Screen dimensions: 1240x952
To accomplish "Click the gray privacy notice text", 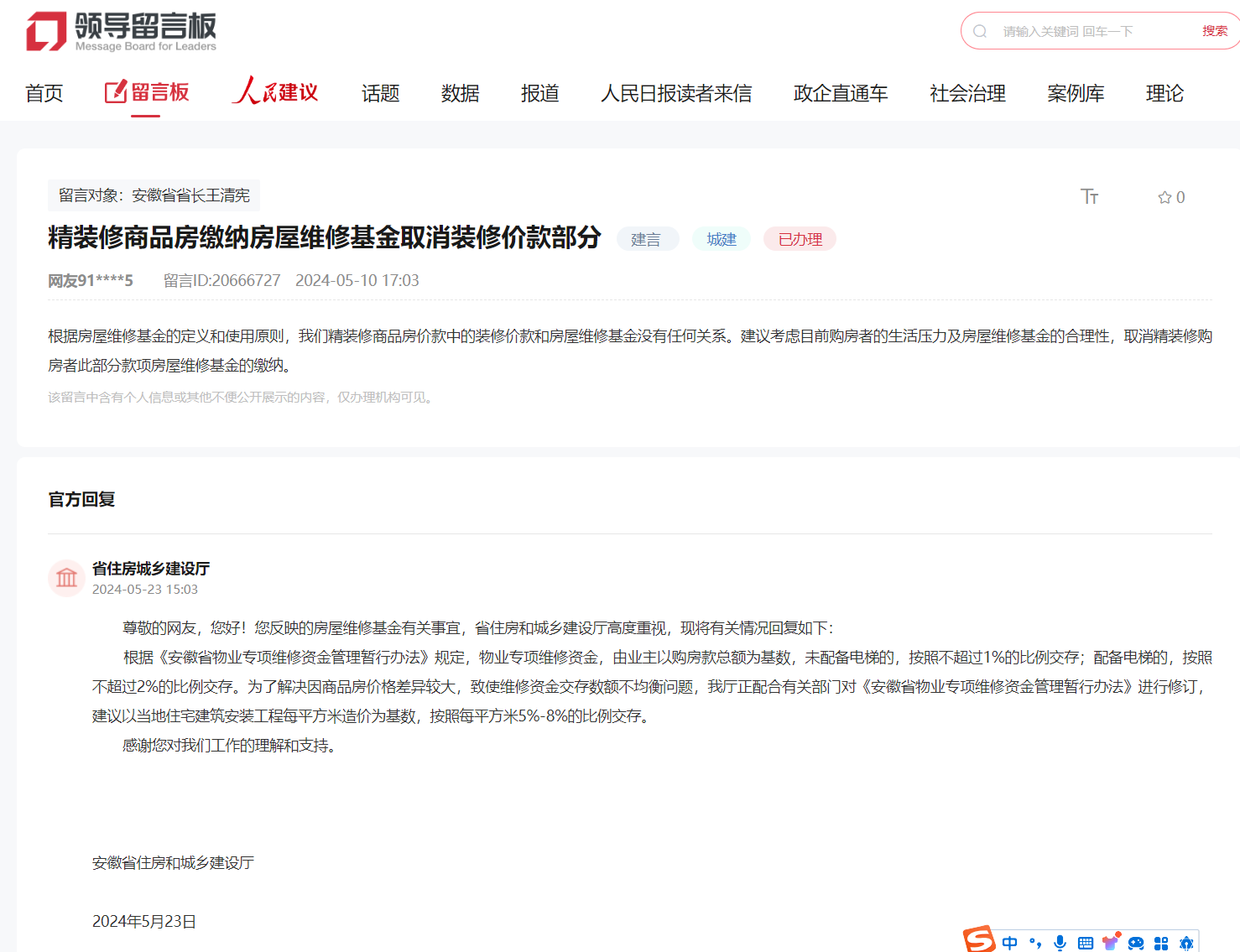I will click(242, 397).
